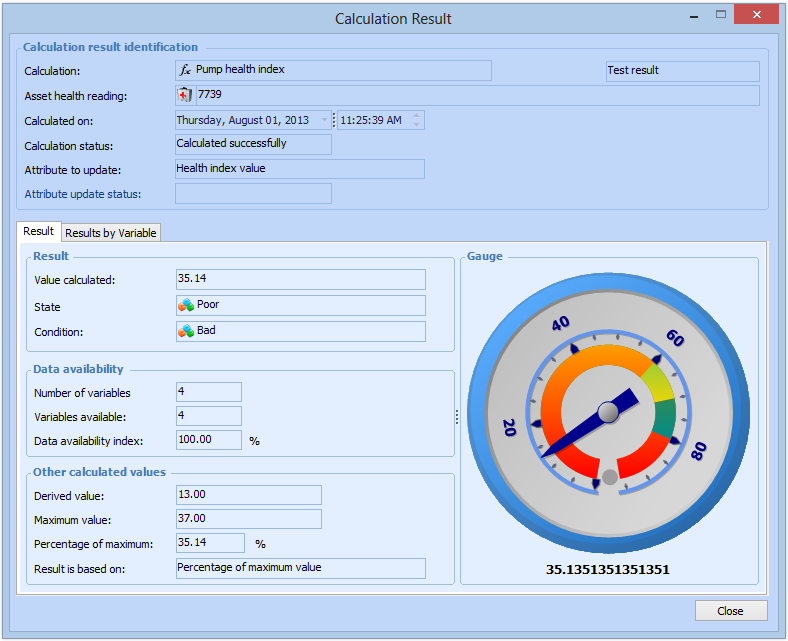788x641 pixels.
Task: Click the colored icon in the State field
Action: (x=186, y=305)
